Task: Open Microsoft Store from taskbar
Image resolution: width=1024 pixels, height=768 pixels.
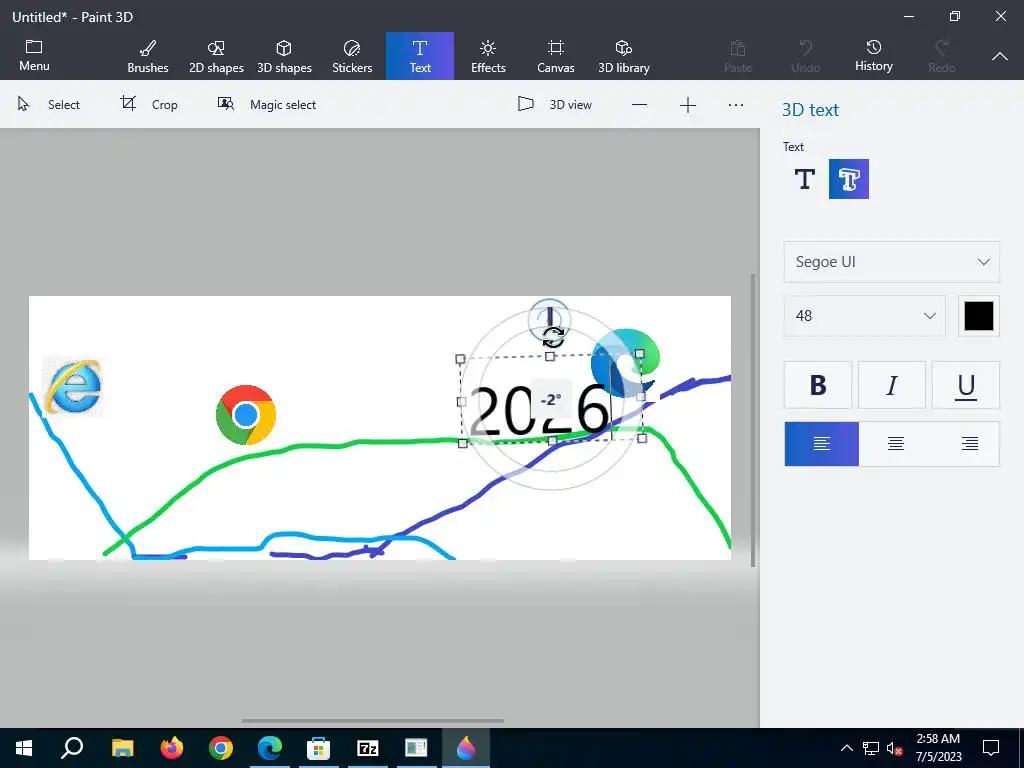Action: coord(319,748)
